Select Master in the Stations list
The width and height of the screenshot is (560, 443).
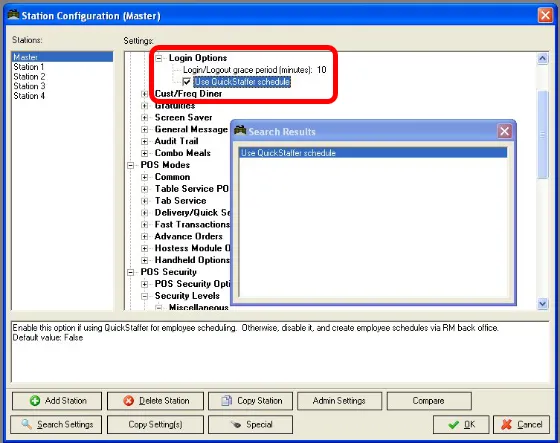coord(62,57)
